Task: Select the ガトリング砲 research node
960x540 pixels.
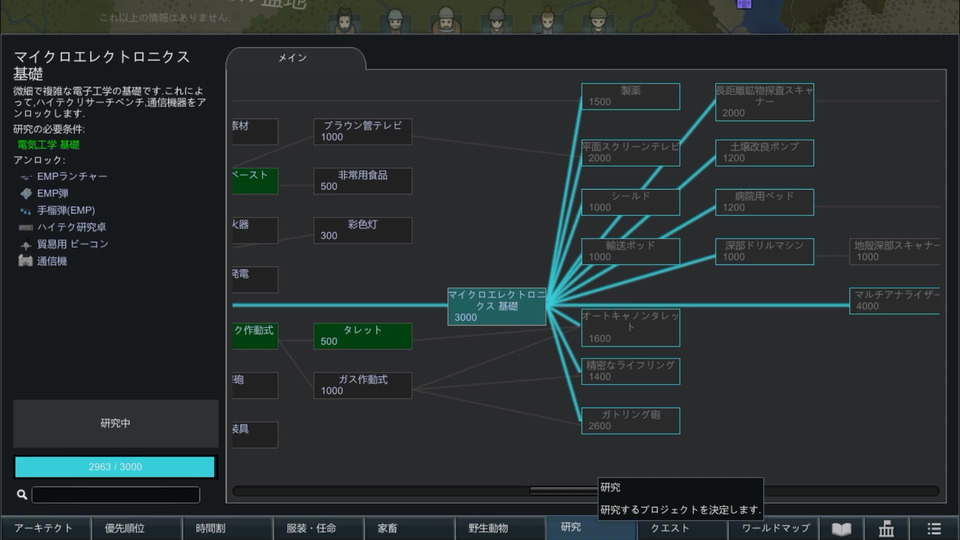Action: (x=631, y=421)
